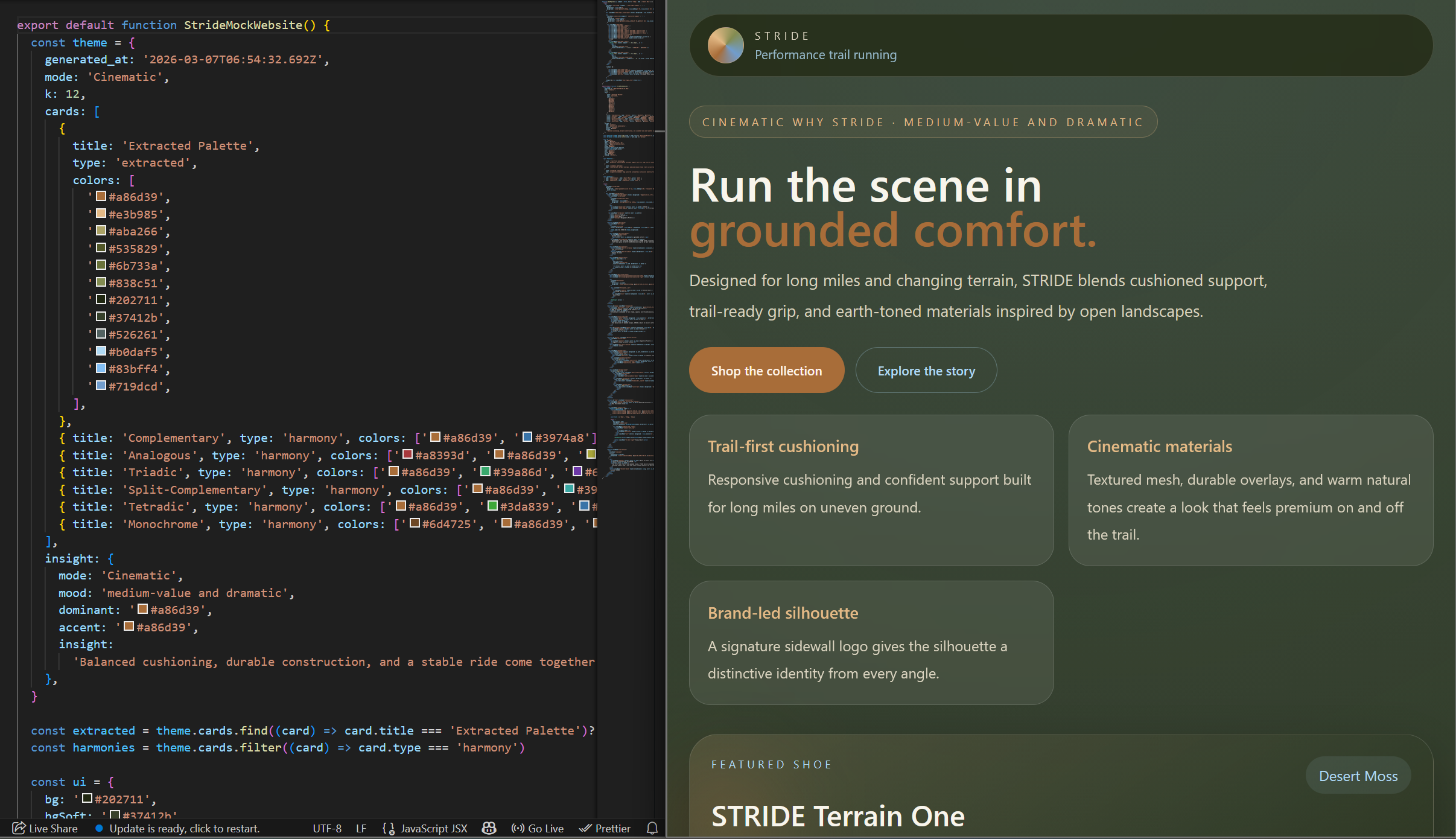Click the Trail-first cushioning card
Screen dimensions: 1456x839
[x=871, y=490]
